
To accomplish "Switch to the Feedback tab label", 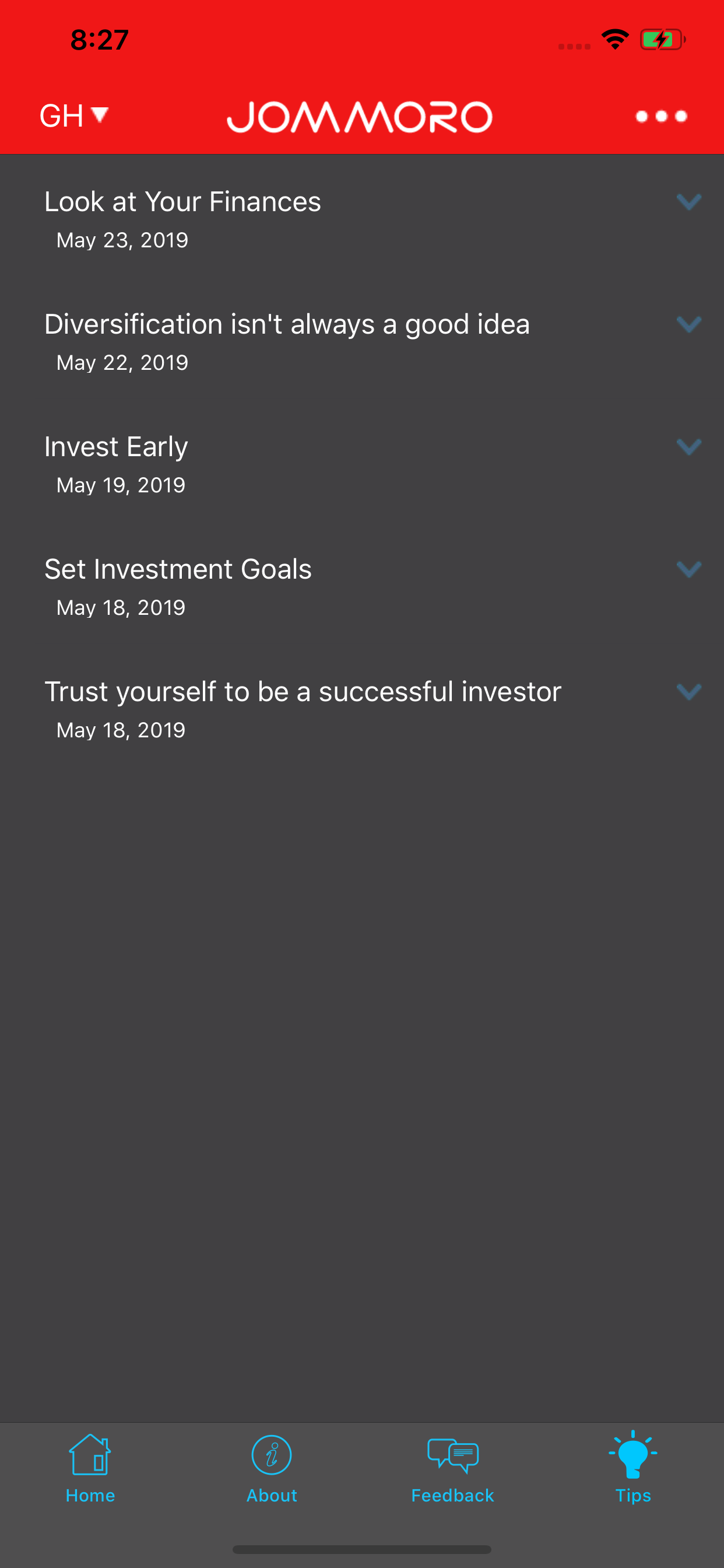I will [x=453, y=1496].
